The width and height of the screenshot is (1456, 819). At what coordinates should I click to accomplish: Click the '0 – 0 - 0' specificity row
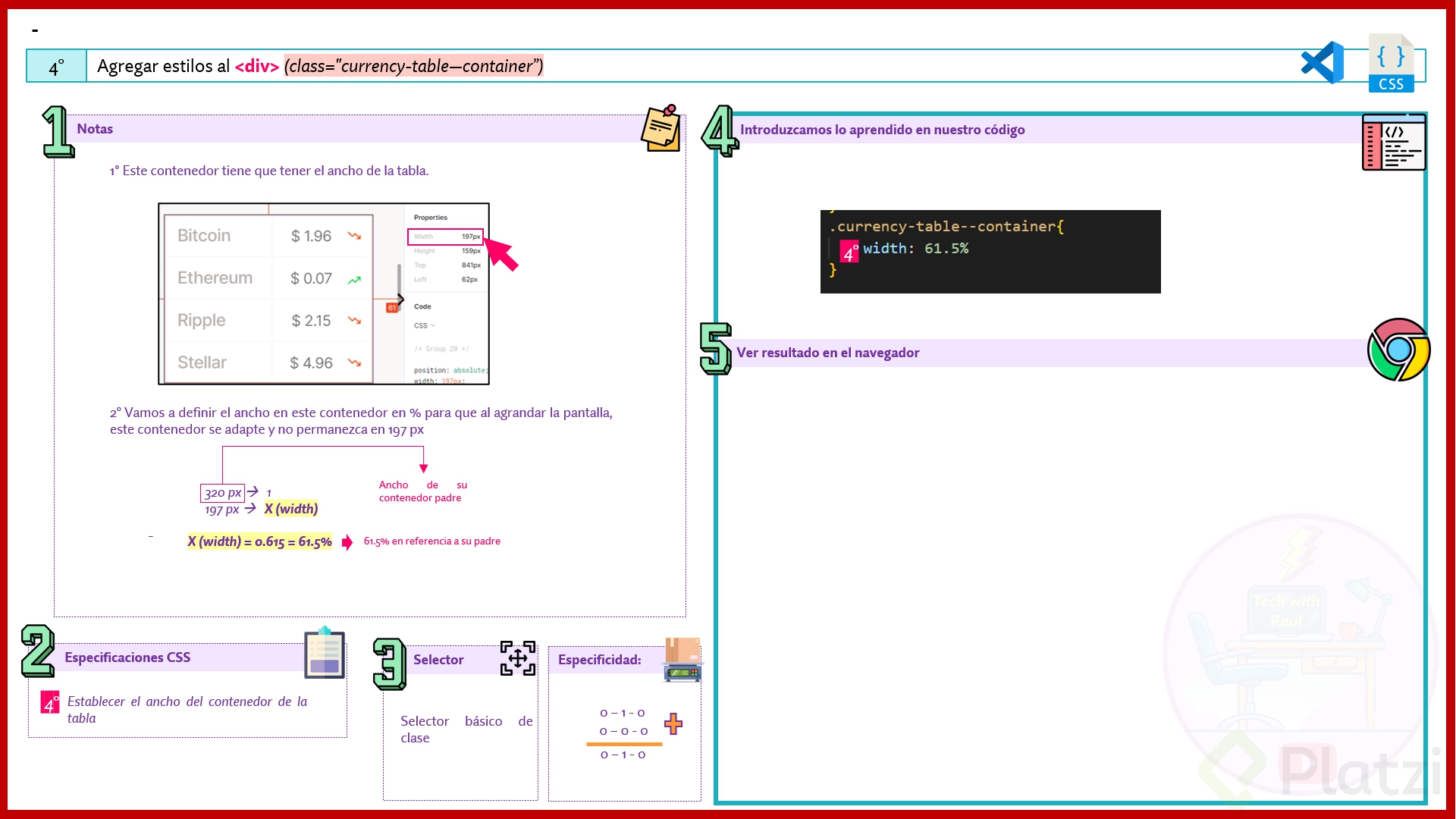click(623, 732)
